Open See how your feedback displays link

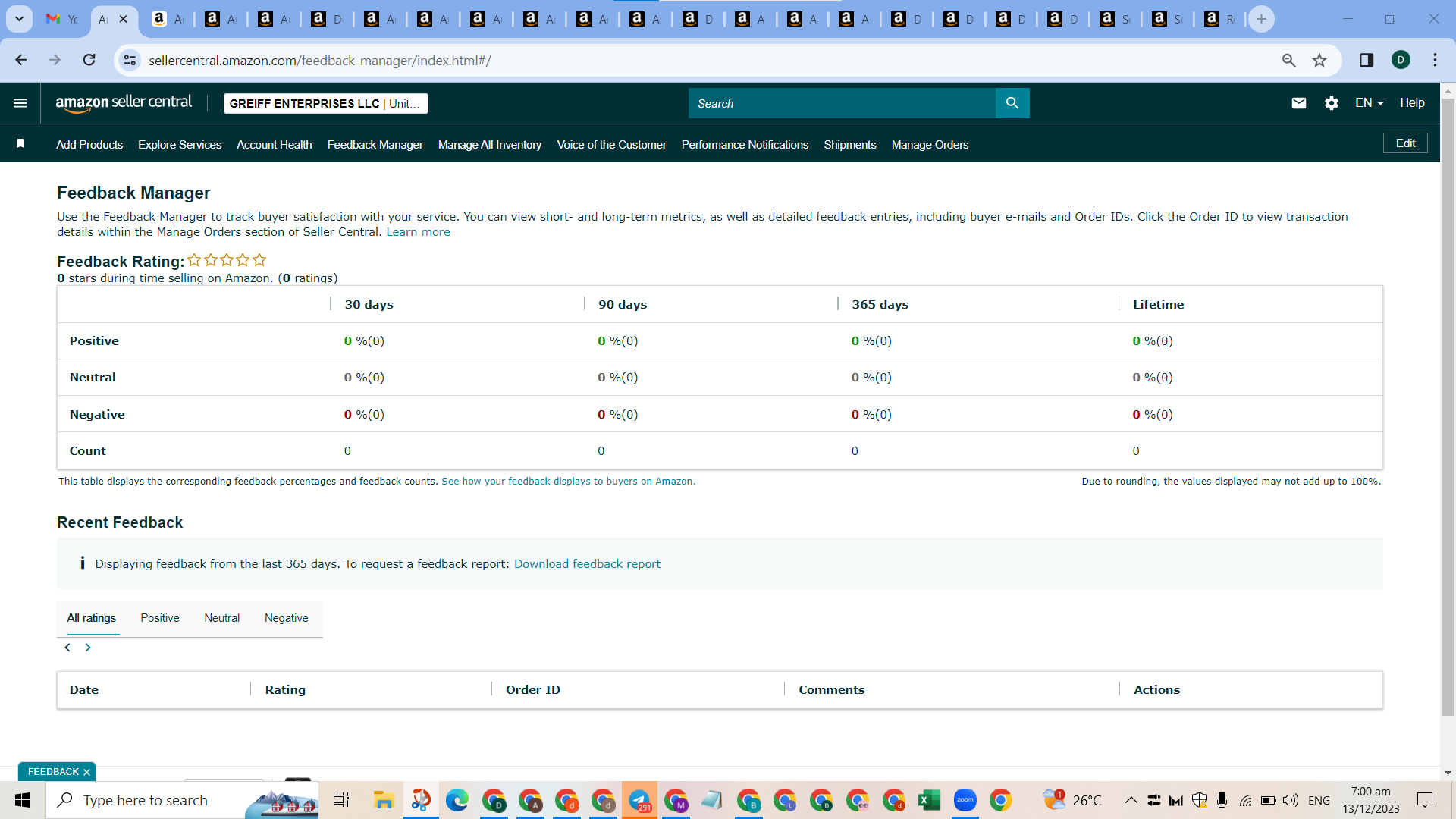[568, 481]
